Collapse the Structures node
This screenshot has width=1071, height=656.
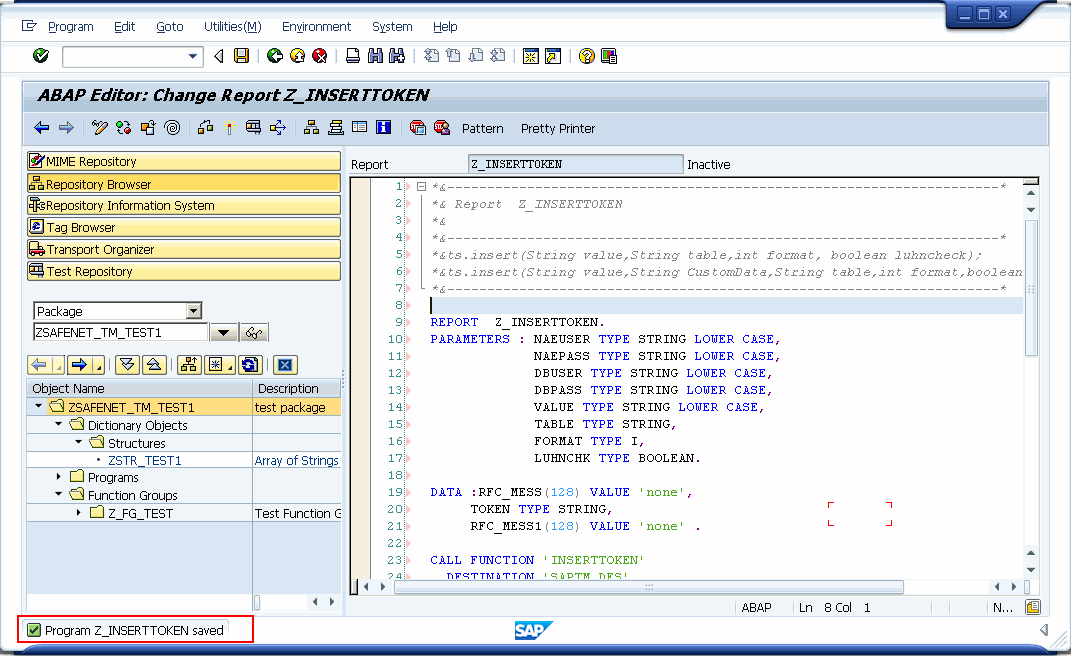click(x=79, y=441)
